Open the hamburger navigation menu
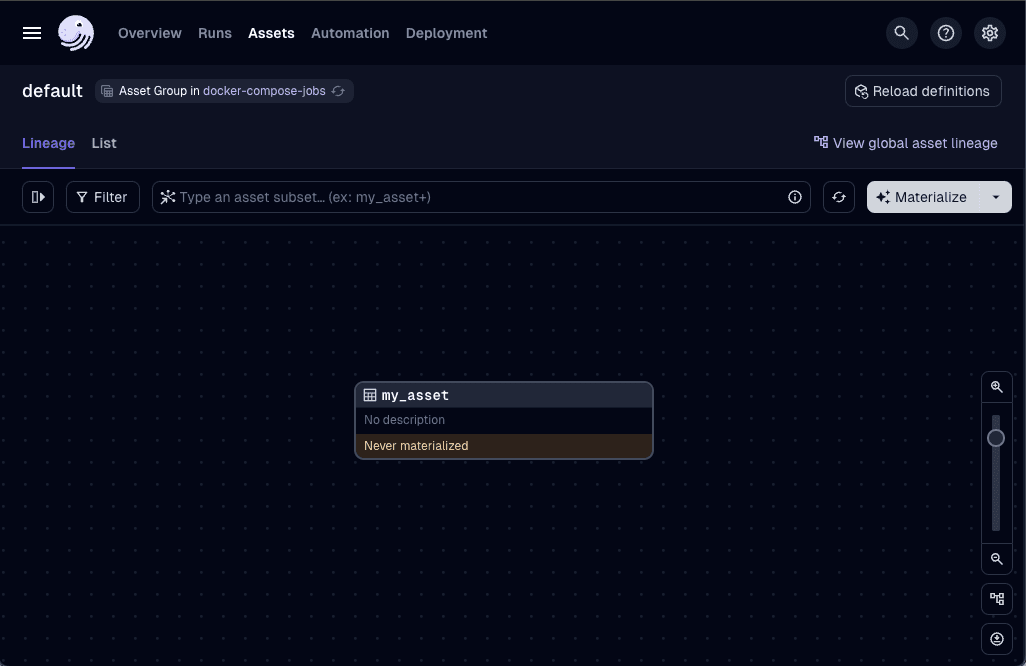Screen dimensions: 1026x666 click(31, 33)
